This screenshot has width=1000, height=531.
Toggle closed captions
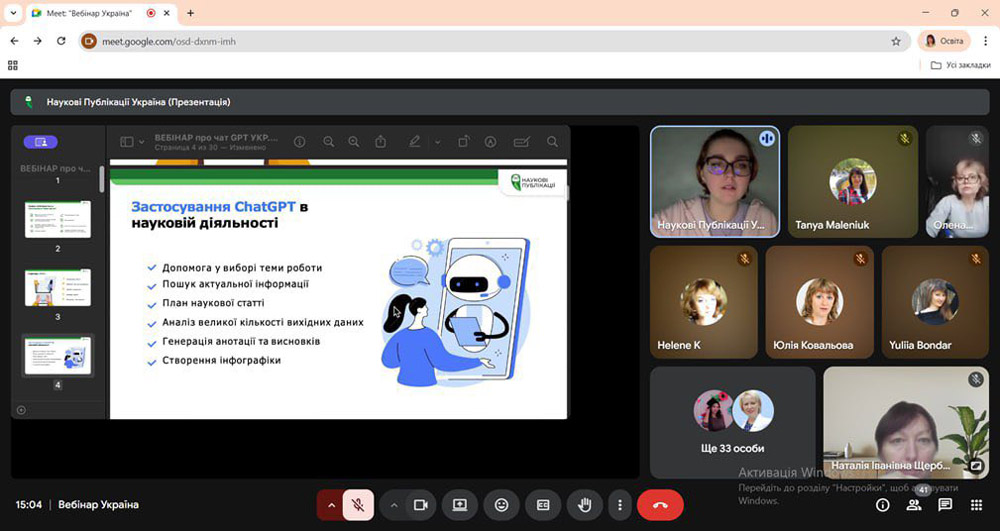pos(543,505)
